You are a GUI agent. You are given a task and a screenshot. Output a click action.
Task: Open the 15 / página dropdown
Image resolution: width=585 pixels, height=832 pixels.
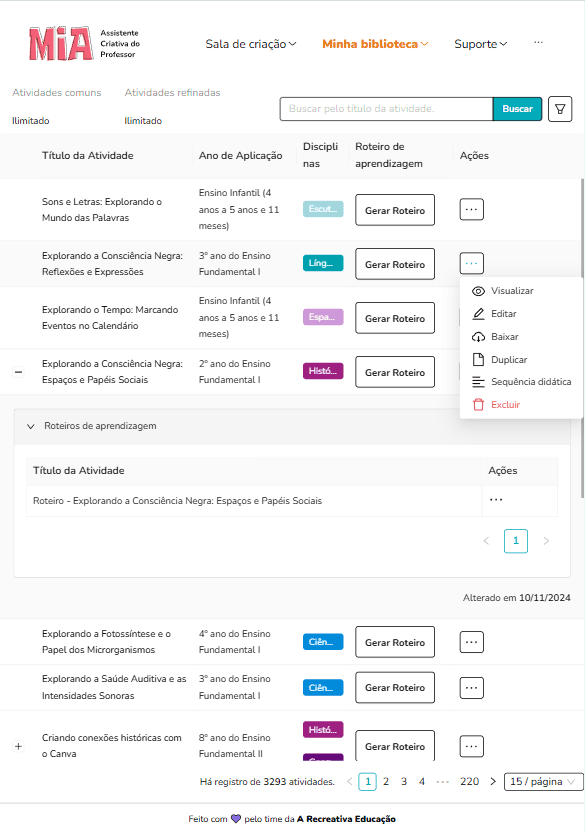(543, 782)
